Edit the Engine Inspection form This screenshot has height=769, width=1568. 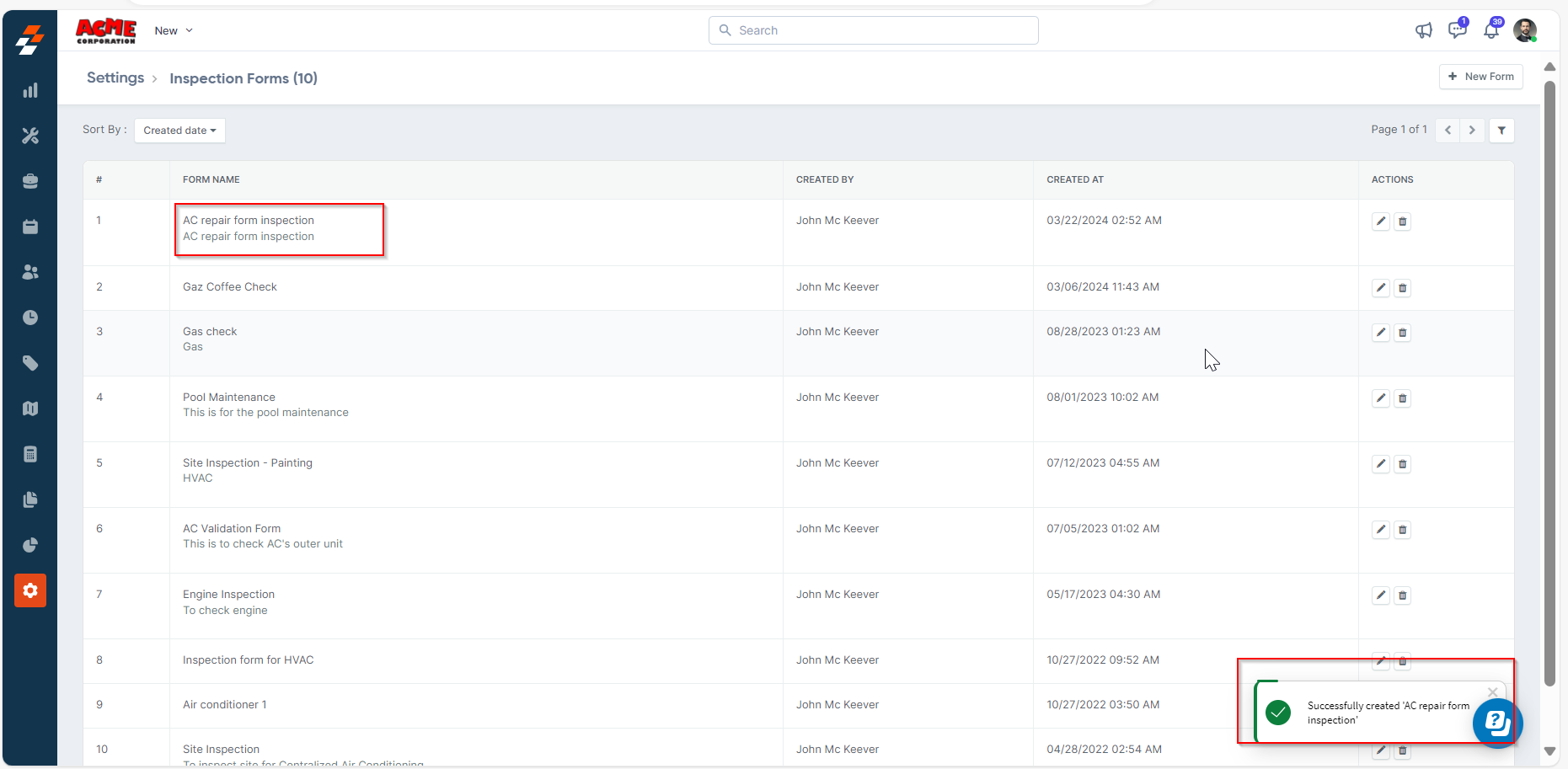click(x=1380, y=595)
